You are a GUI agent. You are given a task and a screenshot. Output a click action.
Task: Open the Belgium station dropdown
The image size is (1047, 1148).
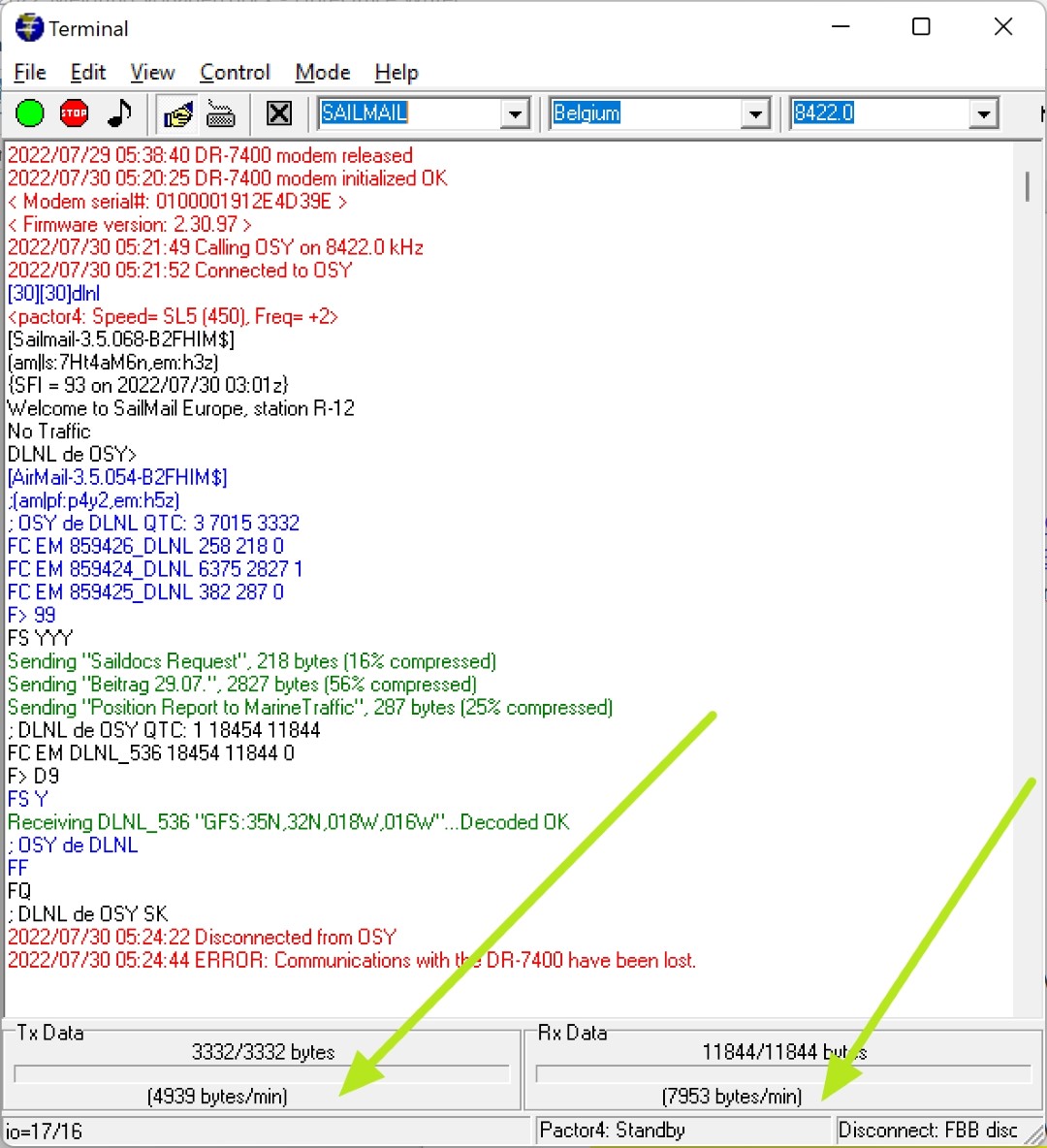coord(755,114)
